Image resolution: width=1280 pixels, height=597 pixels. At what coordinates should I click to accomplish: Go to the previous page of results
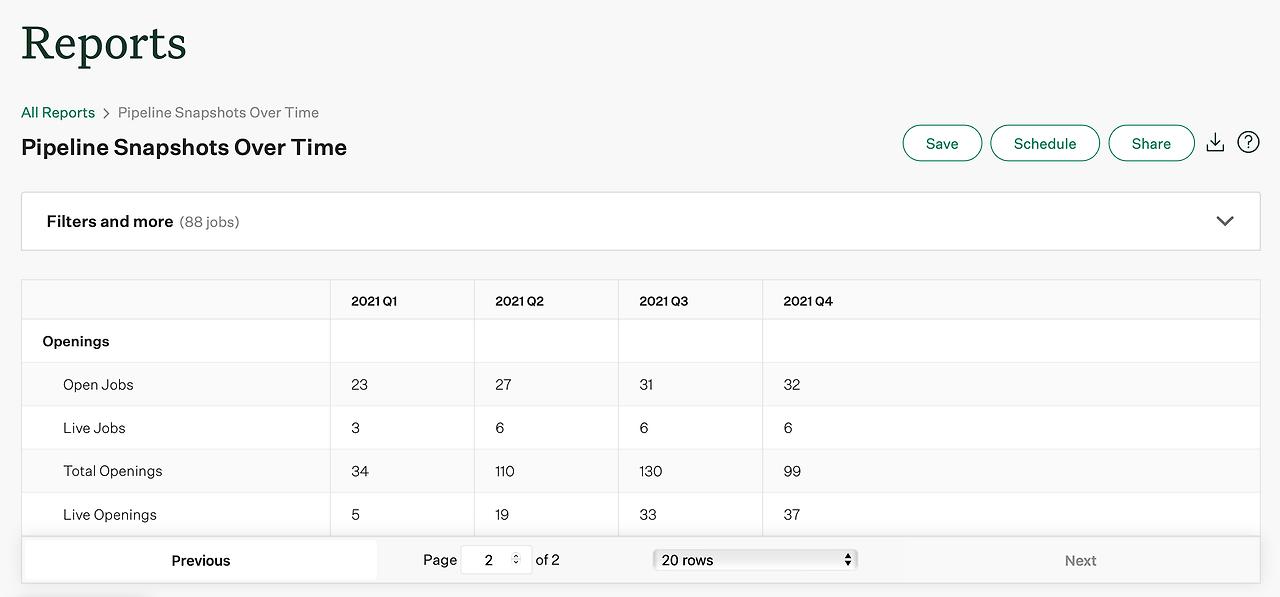(200, 560)
